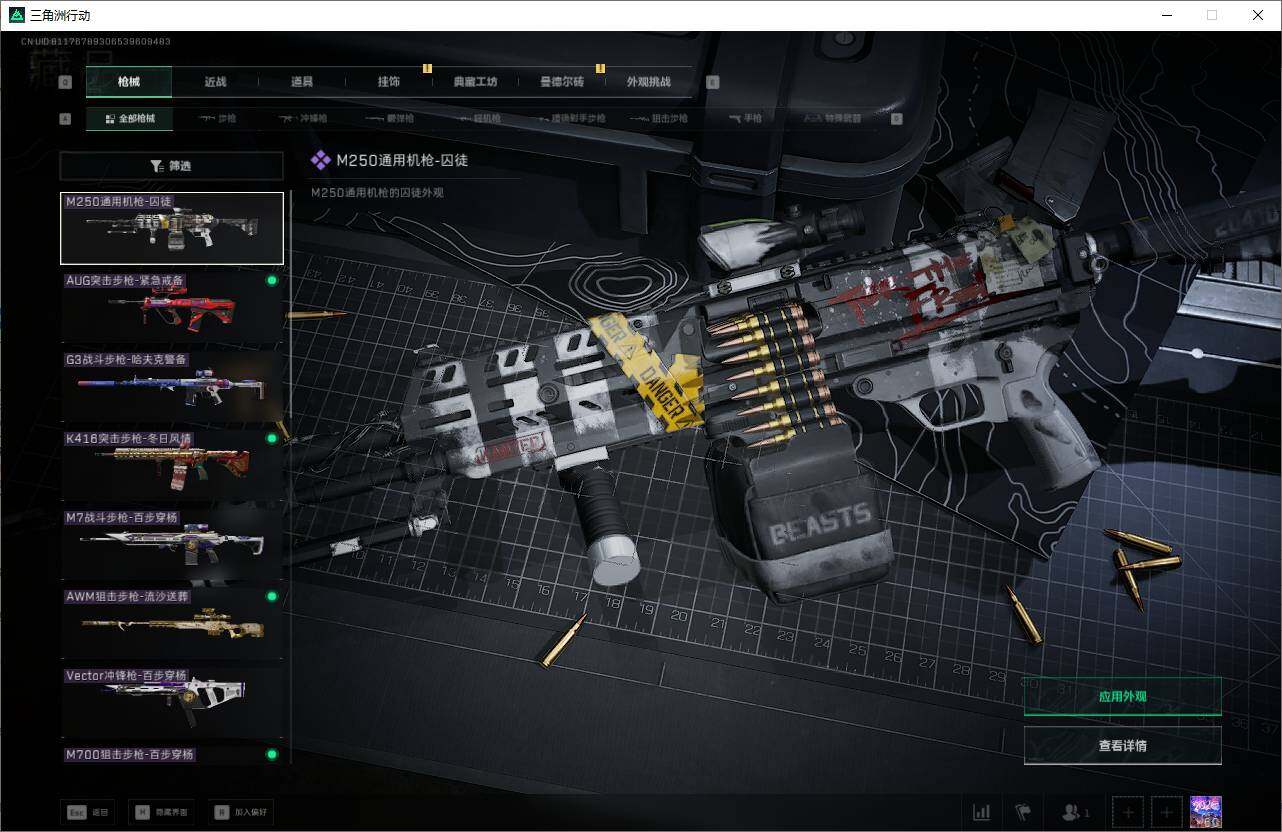Screen dimensions: 1282x832
Task: Click the description text M250通用机枪的囚徒外观
Action: 377,192
